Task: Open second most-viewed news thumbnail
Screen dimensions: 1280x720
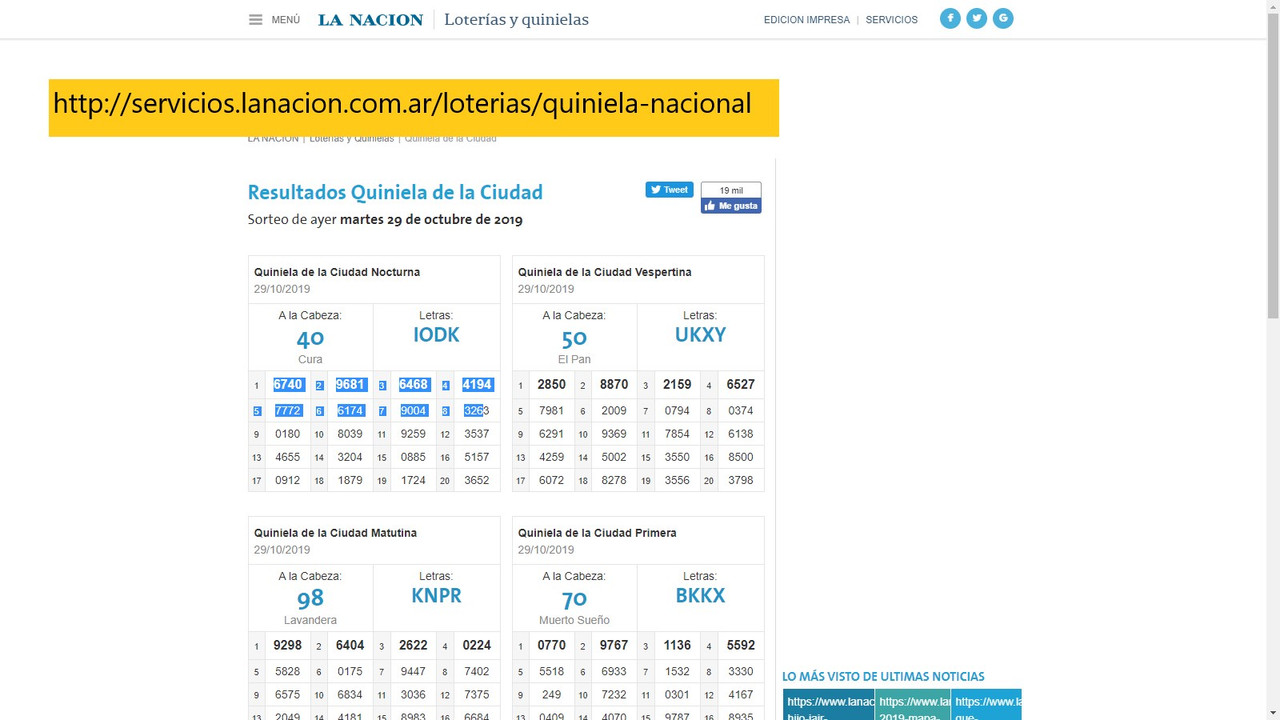Action: tap(912, 704)
